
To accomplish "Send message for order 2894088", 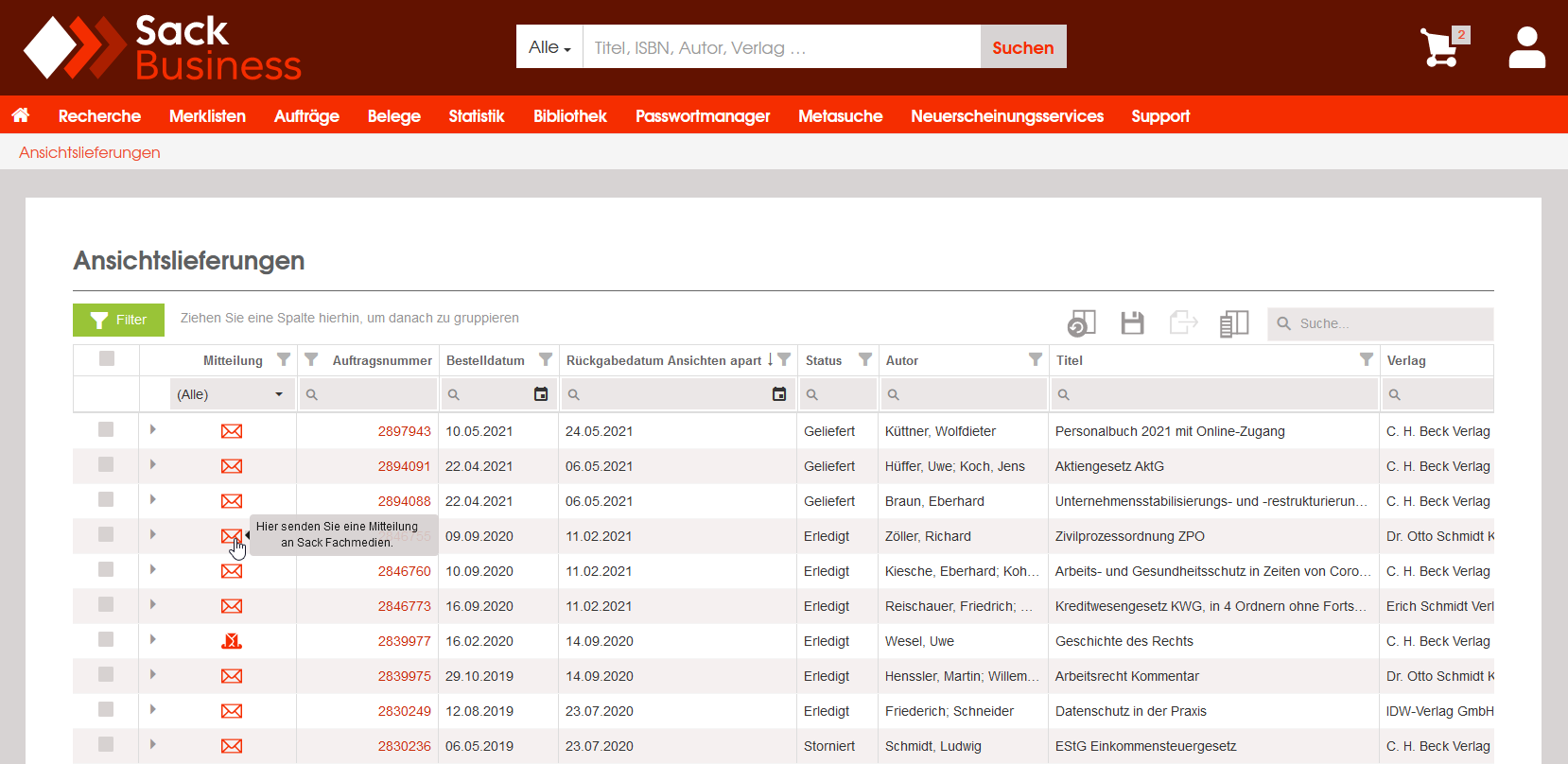I will pyautogui.click(x=232, y=501).
